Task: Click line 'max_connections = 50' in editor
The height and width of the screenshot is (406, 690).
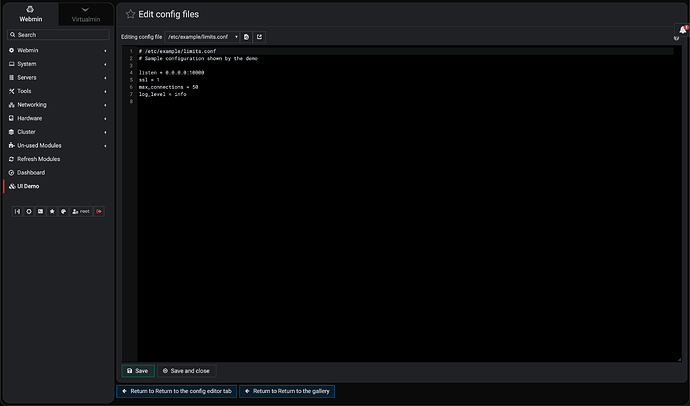Action: coord(169,87)
